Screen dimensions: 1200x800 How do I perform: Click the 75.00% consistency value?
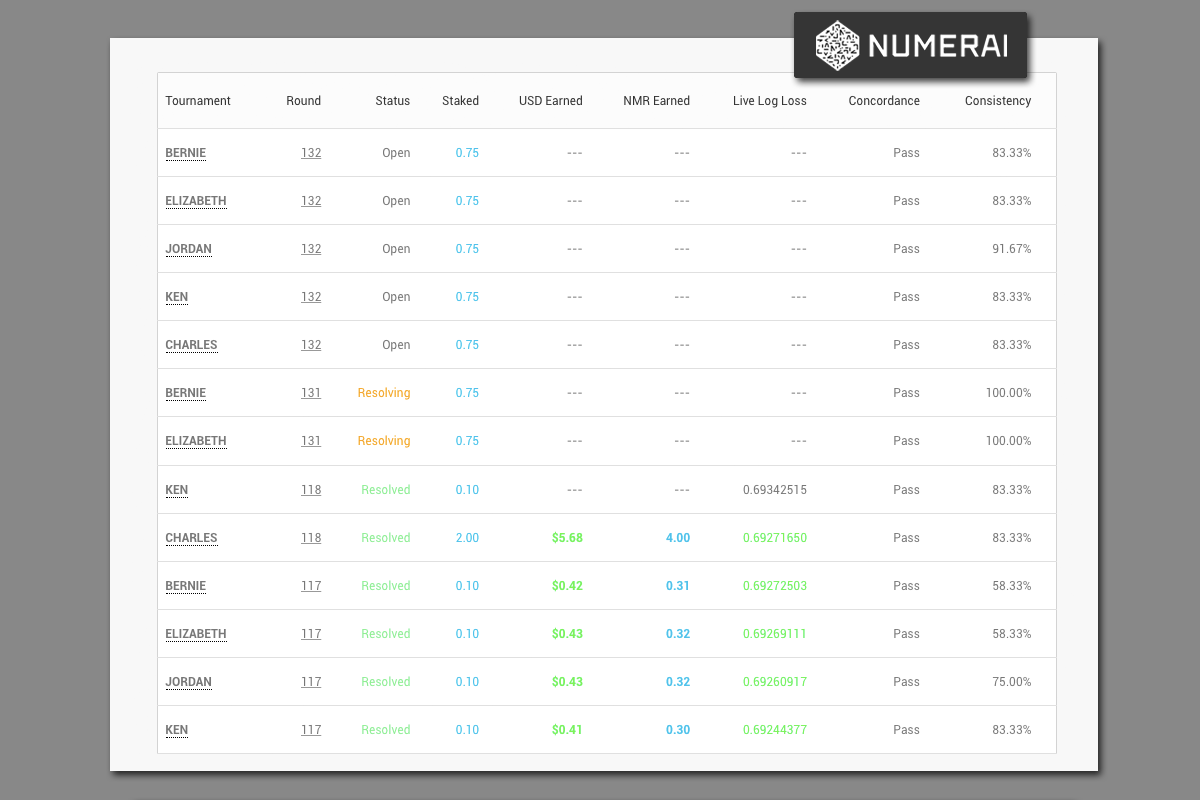pos(1012,682)
